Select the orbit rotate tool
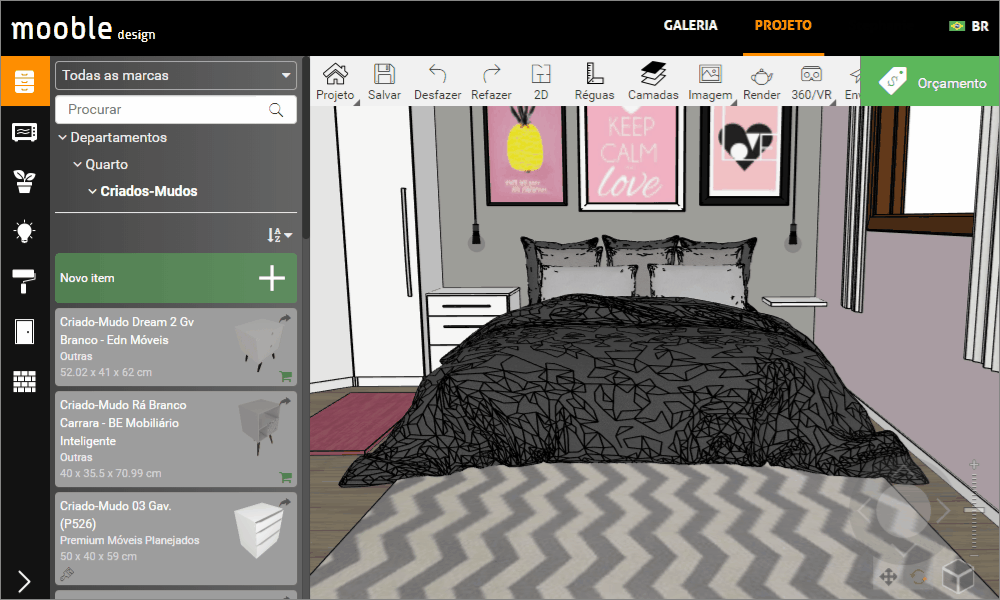The height and width of the screenshot is (600, 1000). pos(918,578)
